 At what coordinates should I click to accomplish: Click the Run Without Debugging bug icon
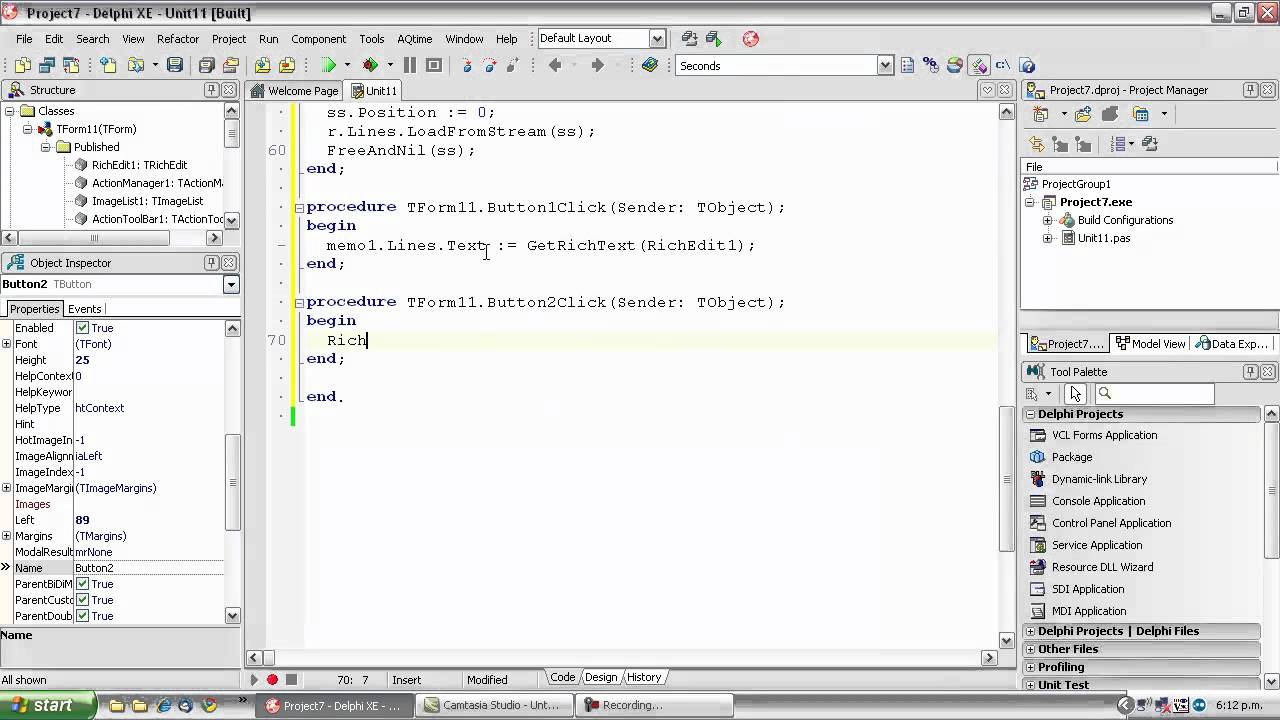click(370, 65)
